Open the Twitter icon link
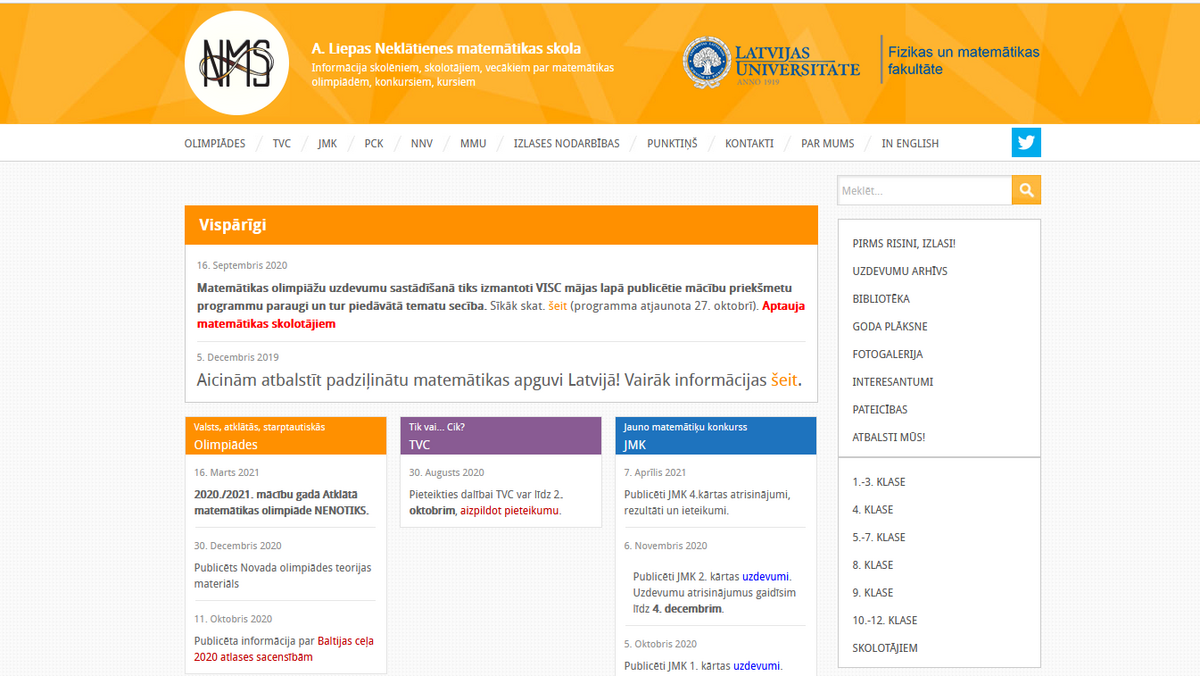1200x676 pixels. pyautogui.click(x=1026, y=143)
